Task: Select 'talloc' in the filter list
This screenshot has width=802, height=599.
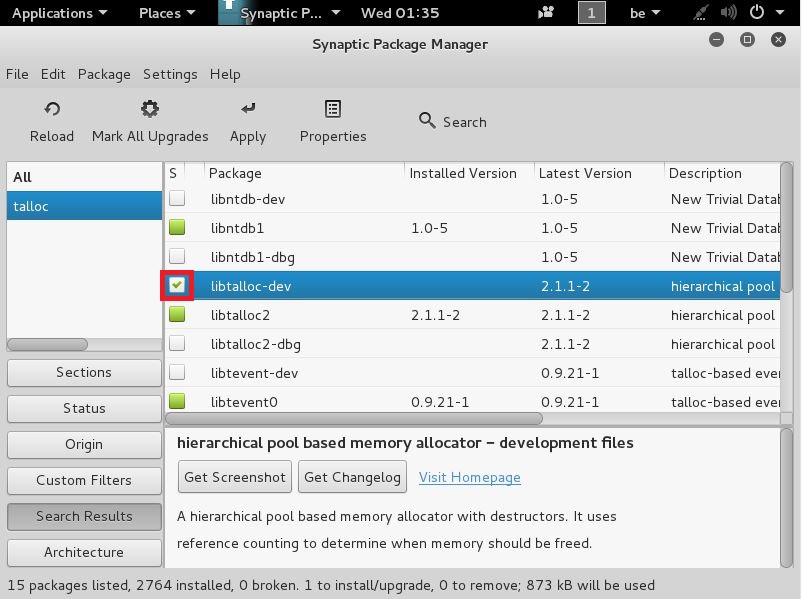Action: click(x=84, y=206)
